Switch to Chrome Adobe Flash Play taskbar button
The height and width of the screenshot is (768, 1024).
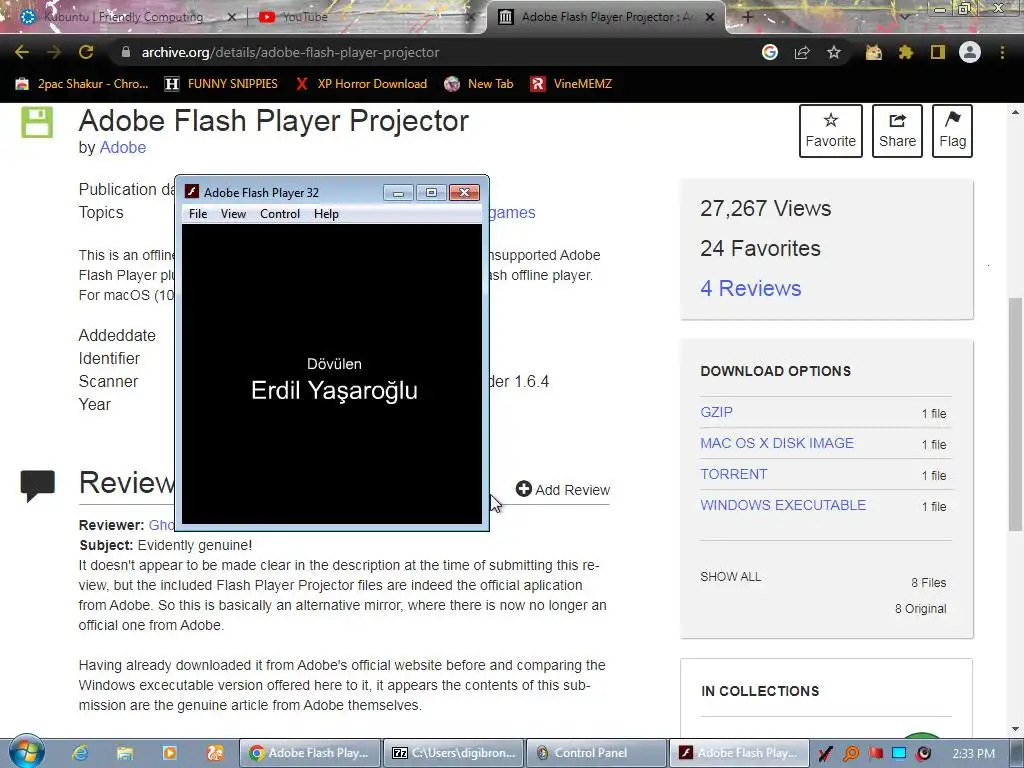pos(310,753)
